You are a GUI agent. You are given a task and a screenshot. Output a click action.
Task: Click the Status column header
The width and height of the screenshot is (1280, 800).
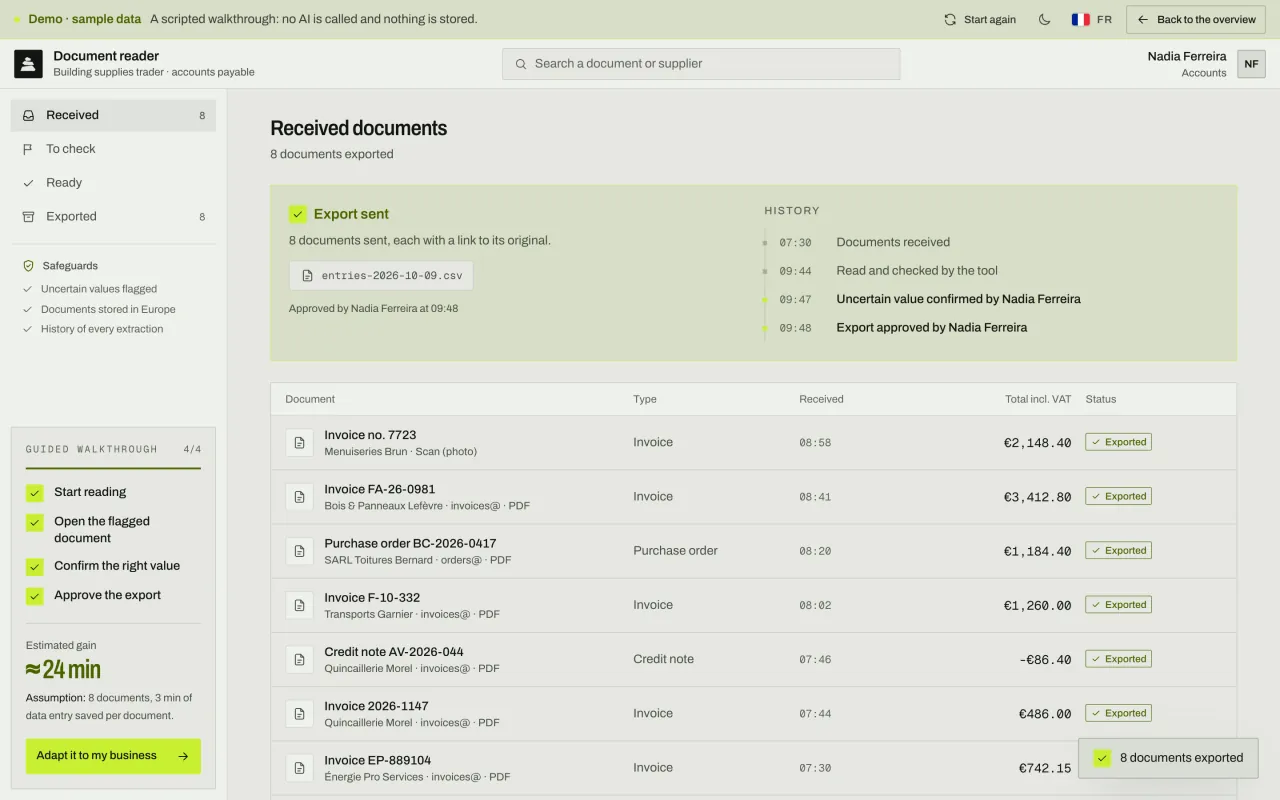click(1100, 399)
